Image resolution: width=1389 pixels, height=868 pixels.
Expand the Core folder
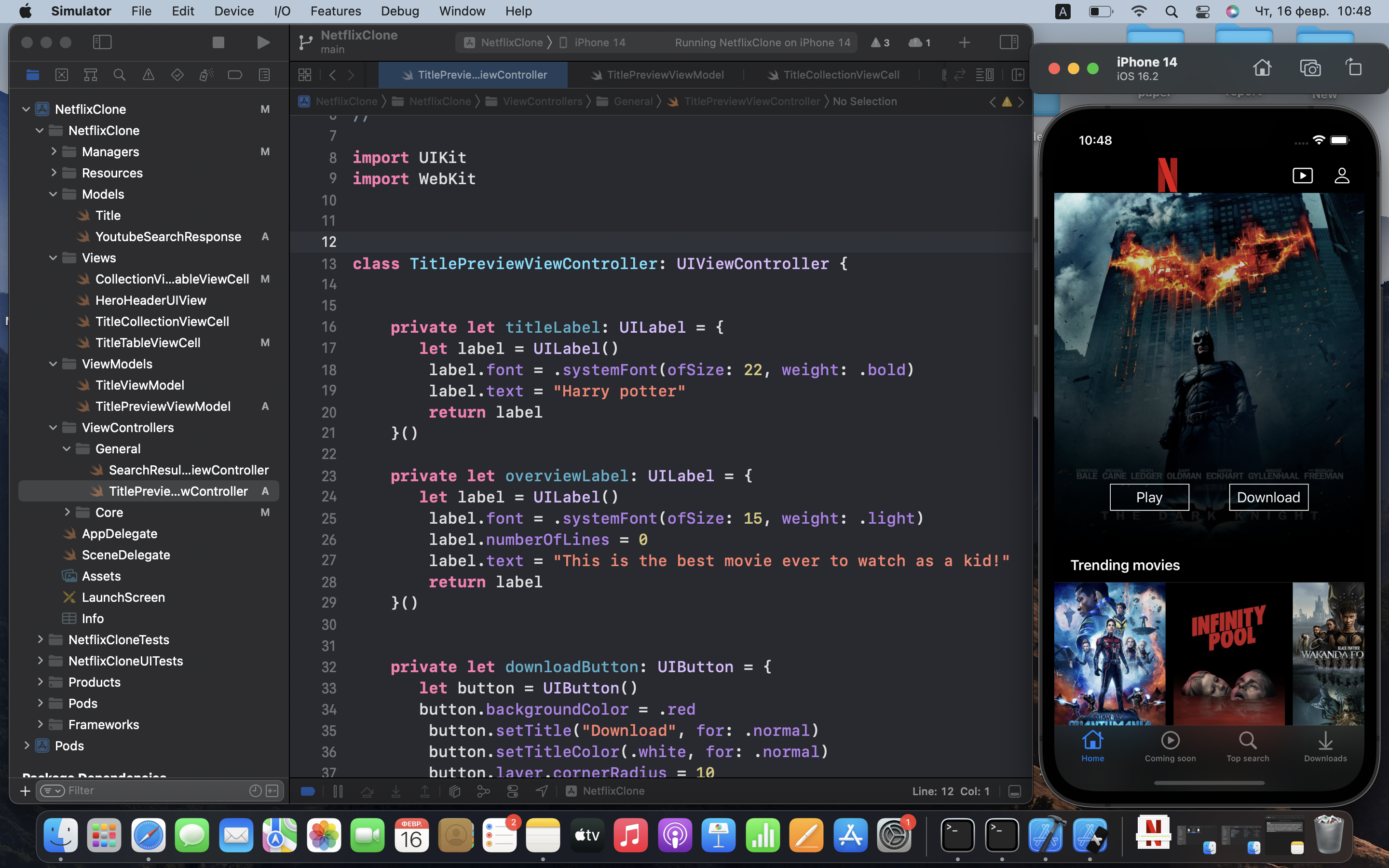(67, 512)
